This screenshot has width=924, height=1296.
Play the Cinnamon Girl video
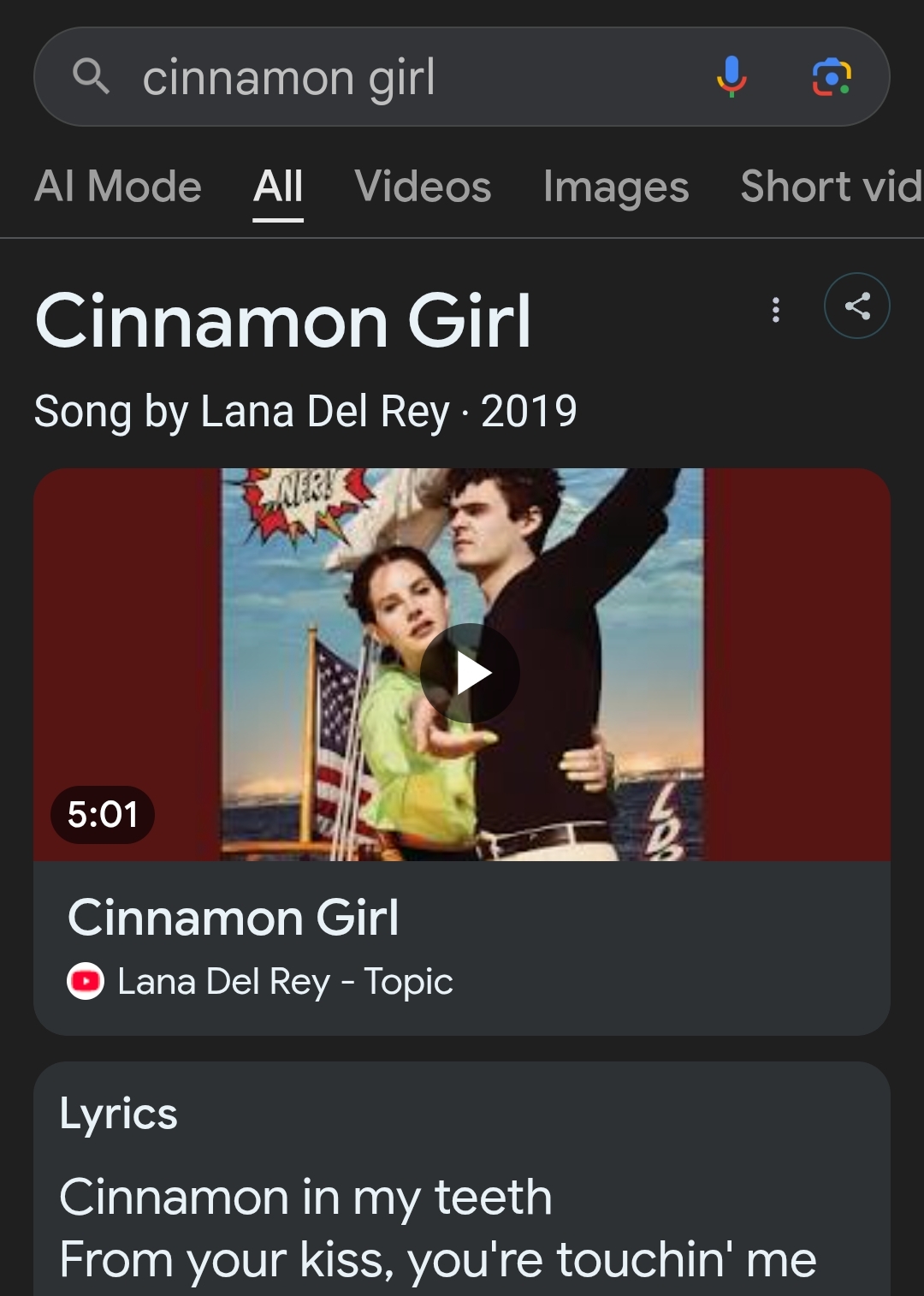point(470,673)
